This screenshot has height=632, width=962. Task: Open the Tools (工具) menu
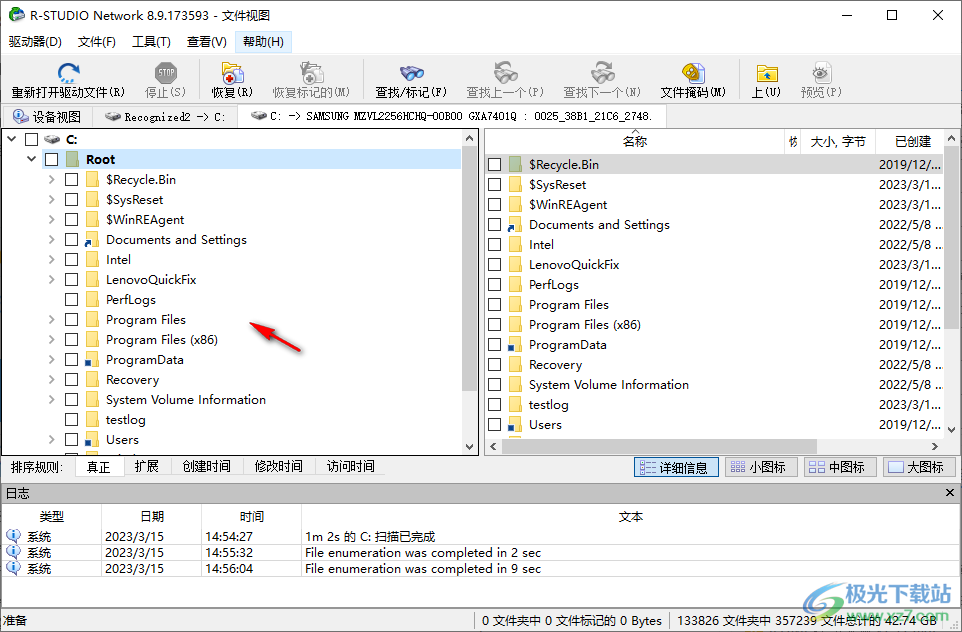tap(151, 42)
